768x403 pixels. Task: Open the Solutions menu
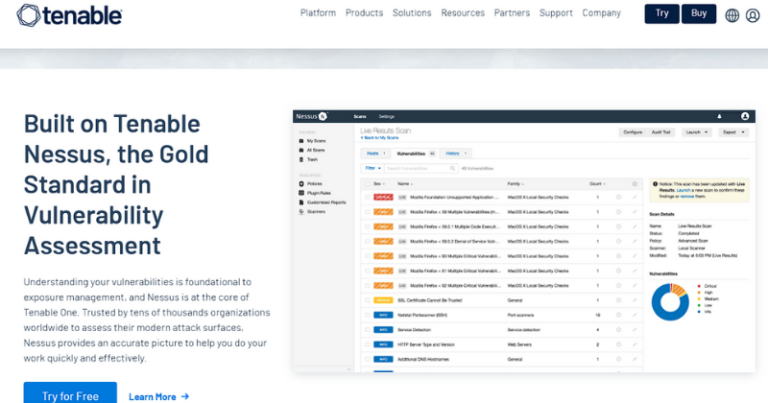(412, 13)
